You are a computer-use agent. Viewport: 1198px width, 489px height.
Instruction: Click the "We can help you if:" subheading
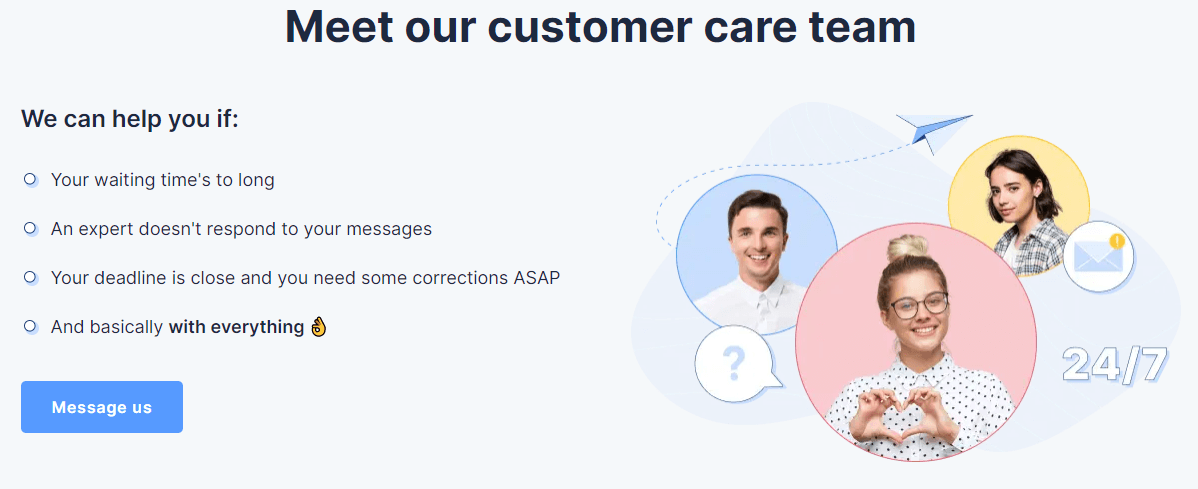[130, 119]
